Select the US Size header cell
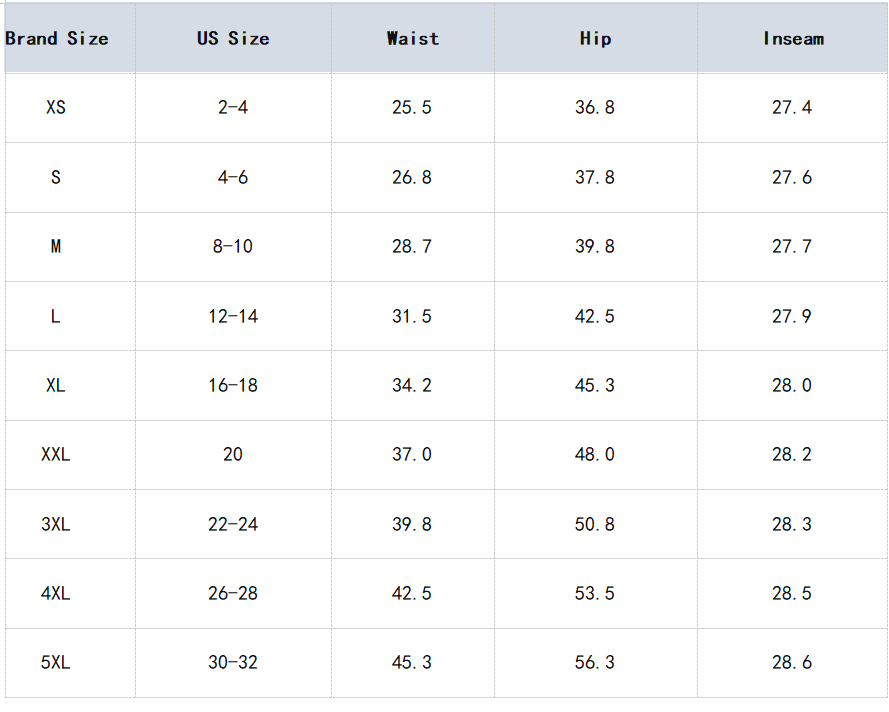Screen dimensions: 889x712 (233, 39)
